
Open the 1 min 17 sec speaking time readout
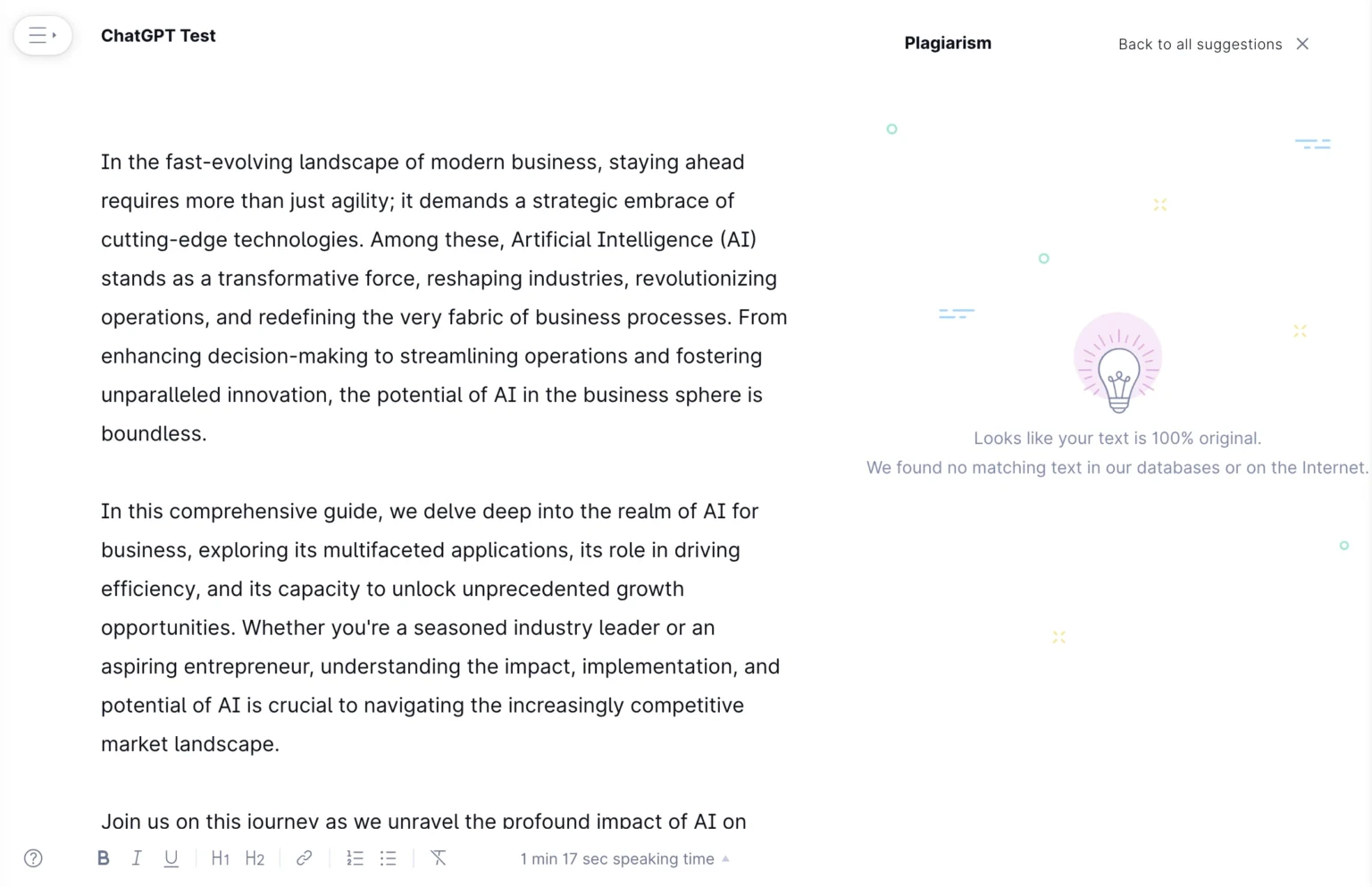pyautogui.click(x=617, y=858)
